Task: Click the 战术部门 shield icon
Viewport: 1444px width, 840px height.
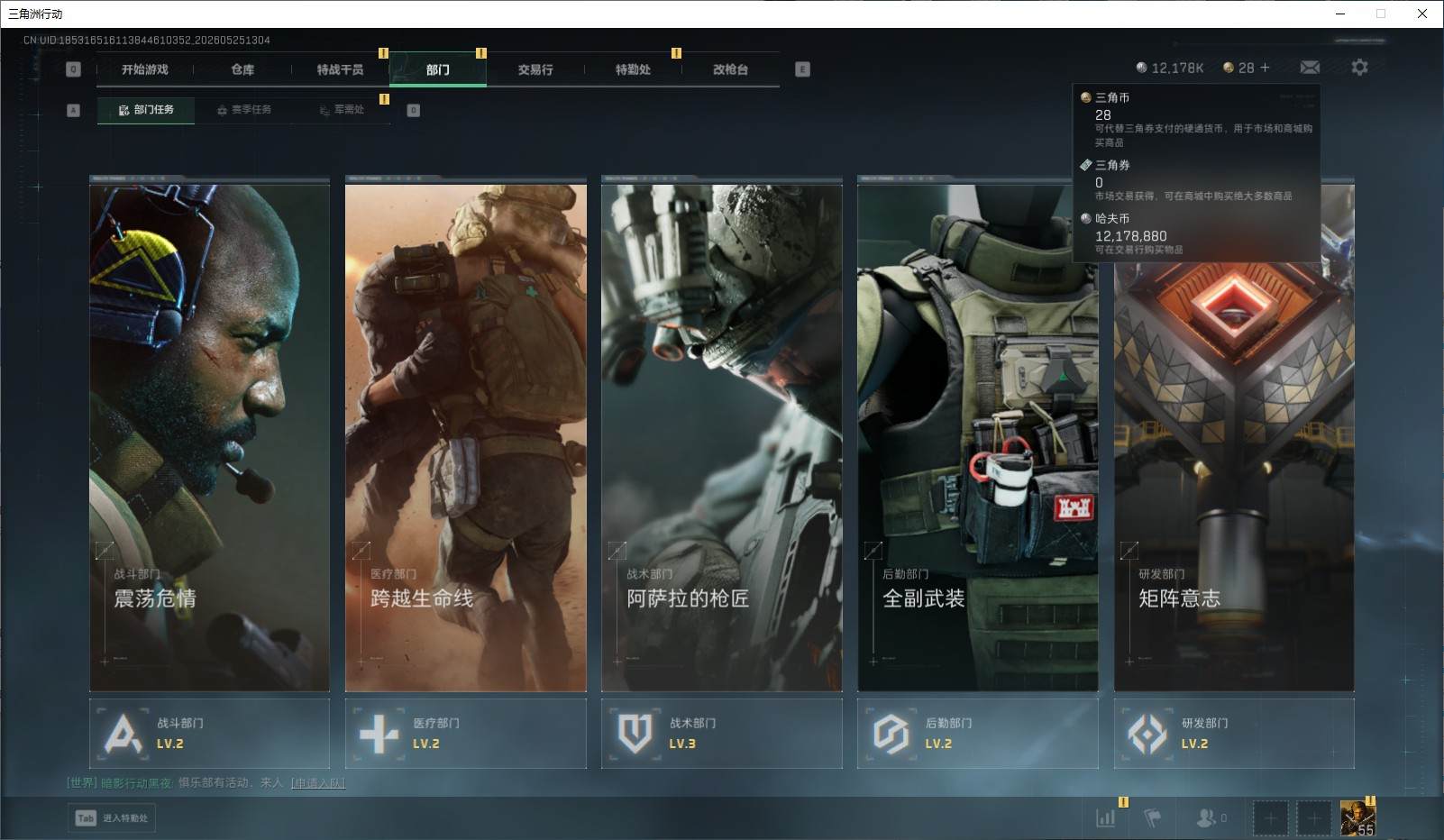Action: 635,734
